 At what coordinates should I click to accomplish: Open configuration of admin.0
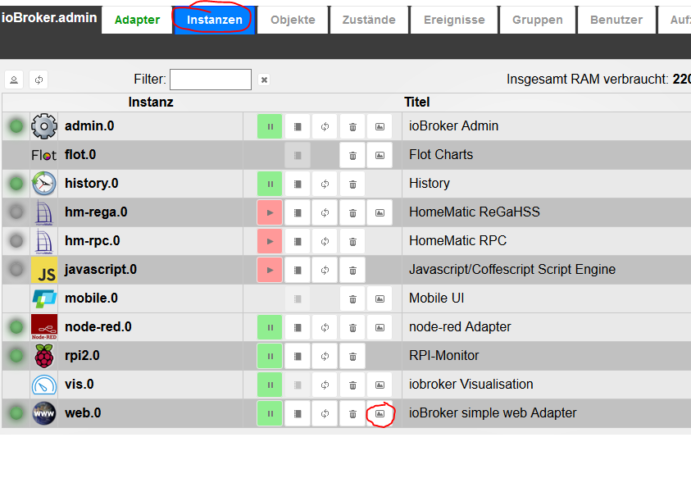tap(297, 126)
